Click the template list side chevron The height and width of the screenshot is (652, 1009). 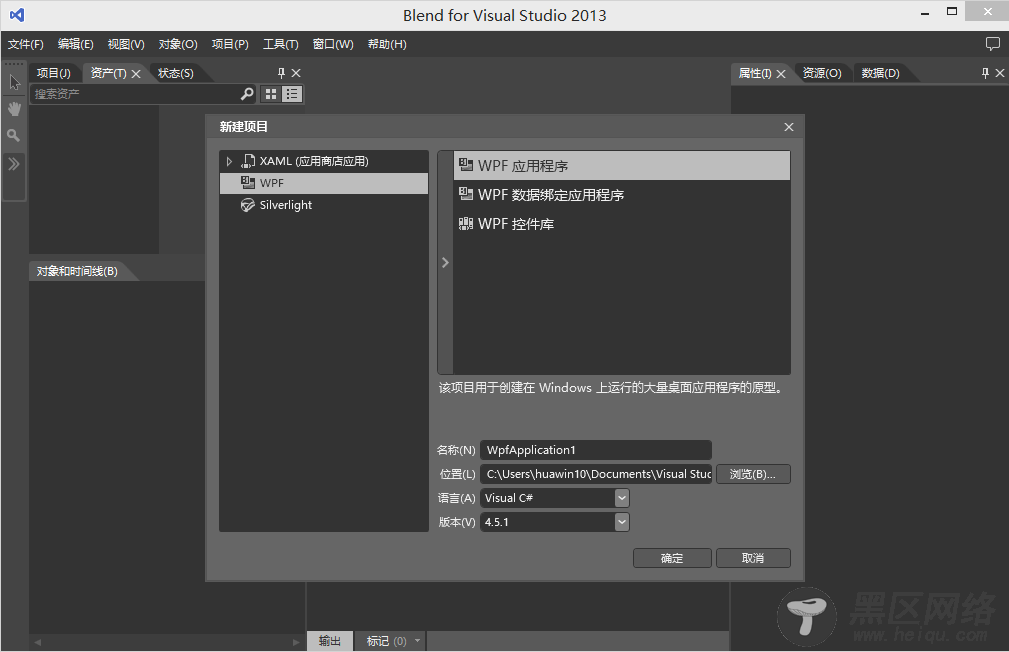click(x=445, y=263)
